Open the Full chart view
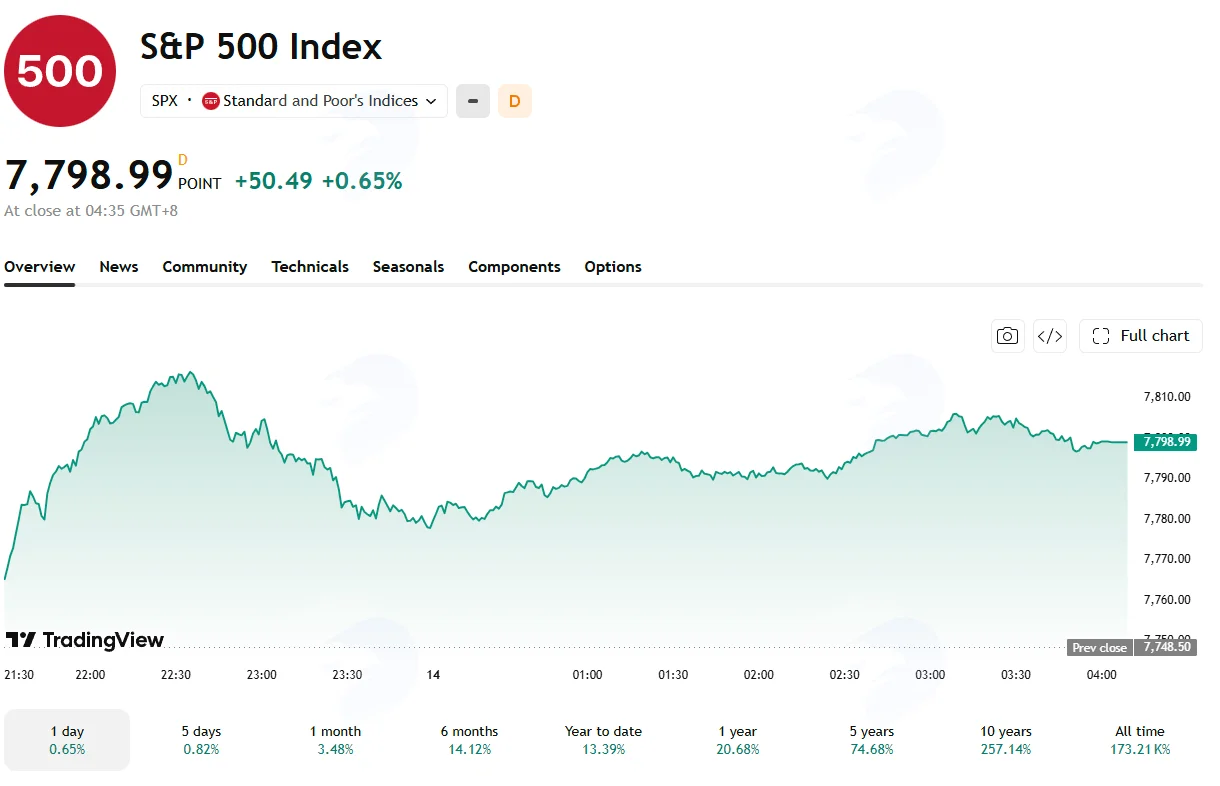 click(x=1141, y=336)
